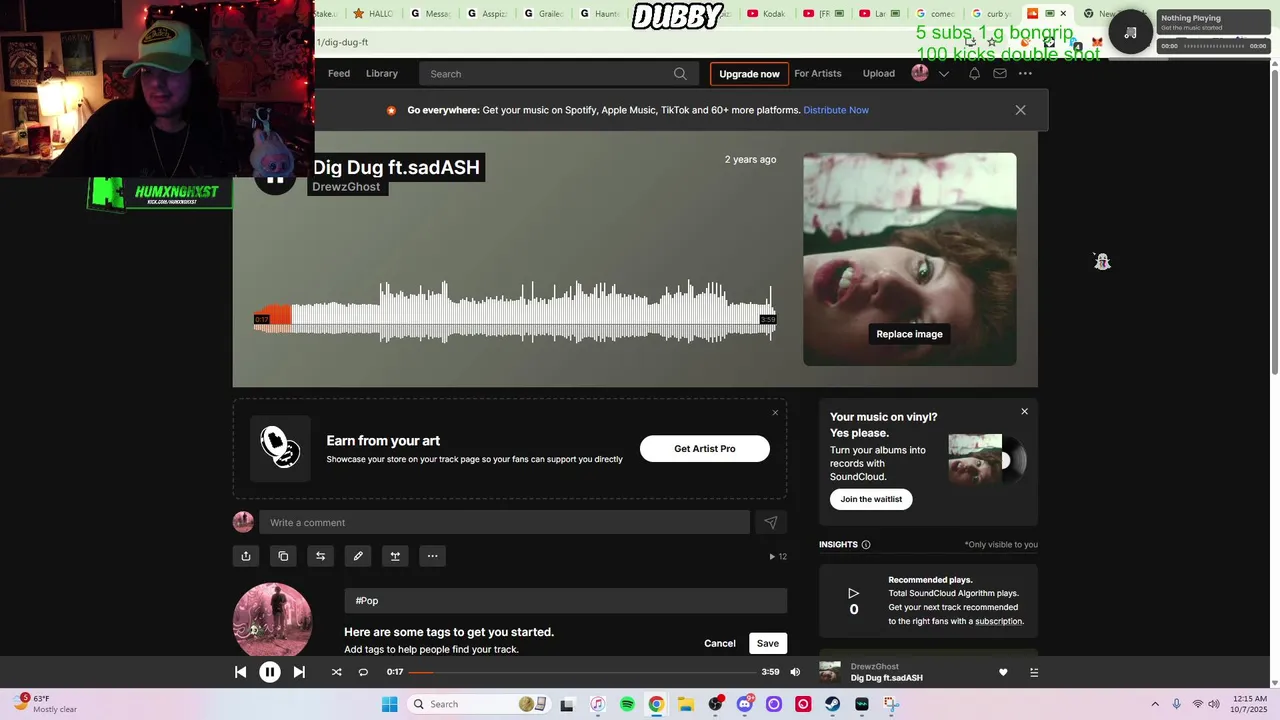Open the Library tab

pos(382,73)
